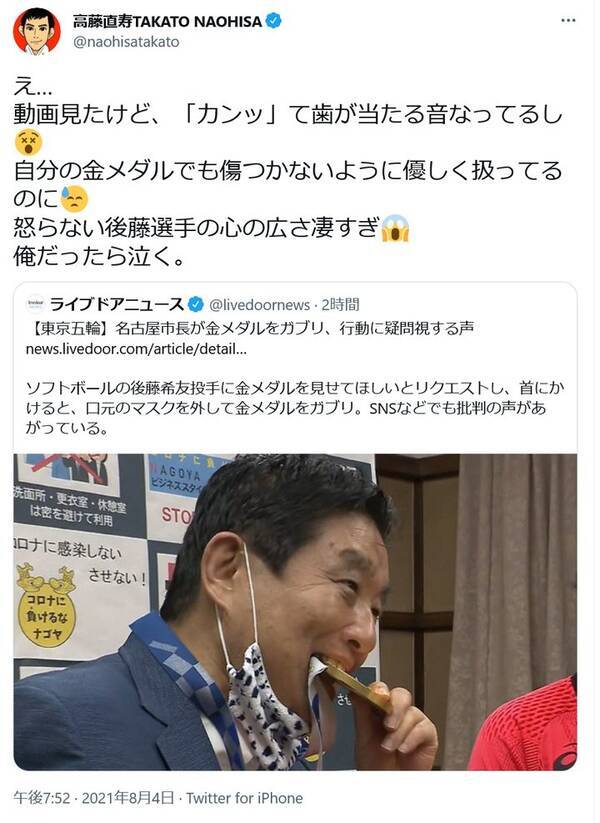Click the Twitter for iPhone source label

click(x=245, y=798)
